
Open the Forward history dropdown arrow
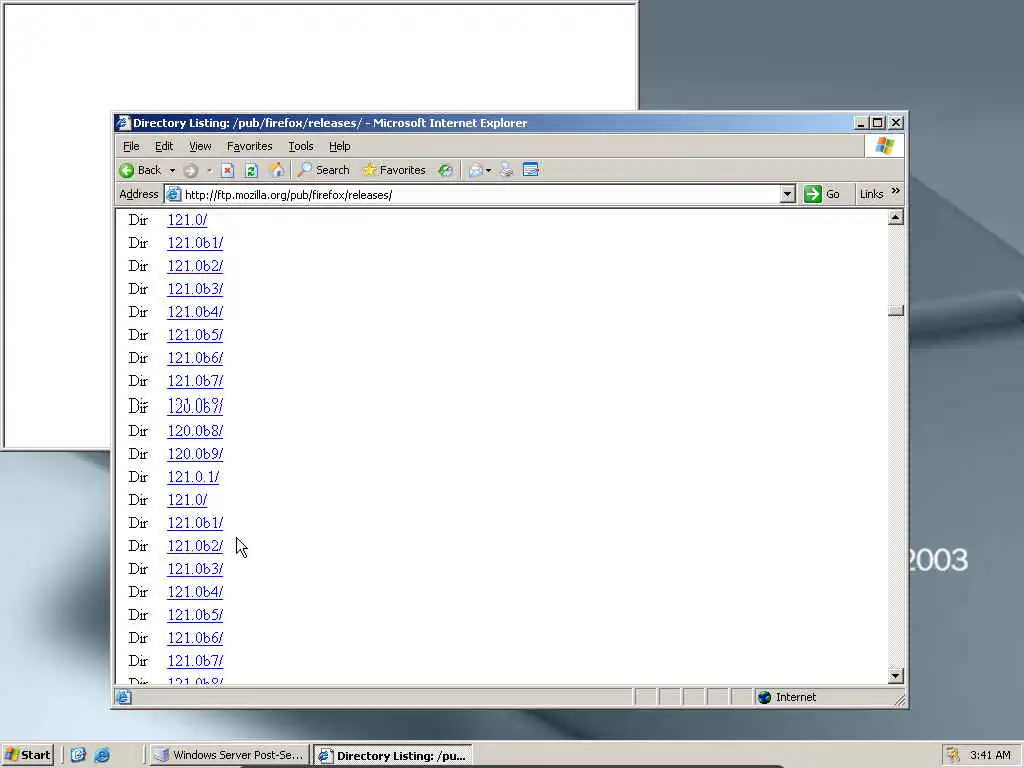(x=209, y=170)
